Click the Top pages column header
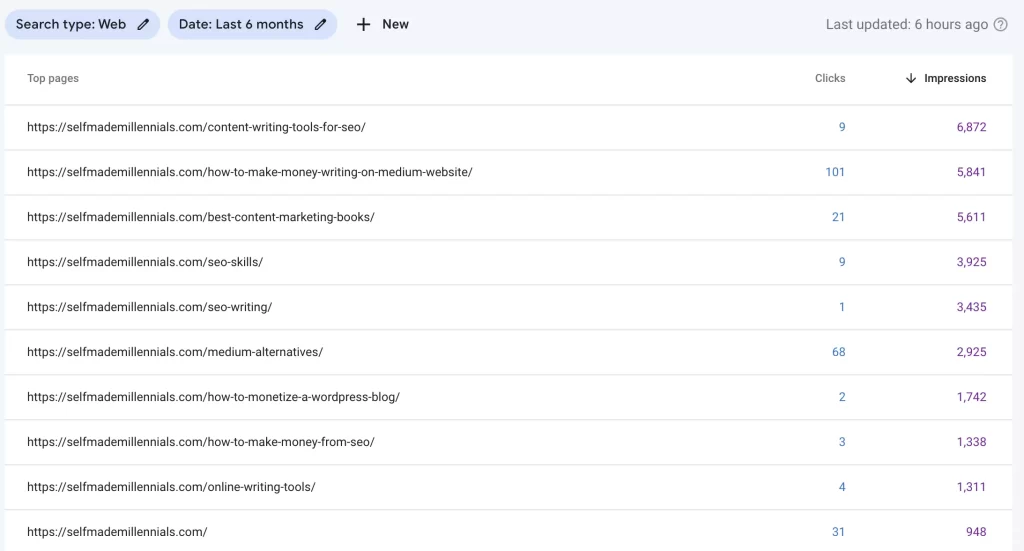Screen dimensions: 1024x551 click(53, 78)
